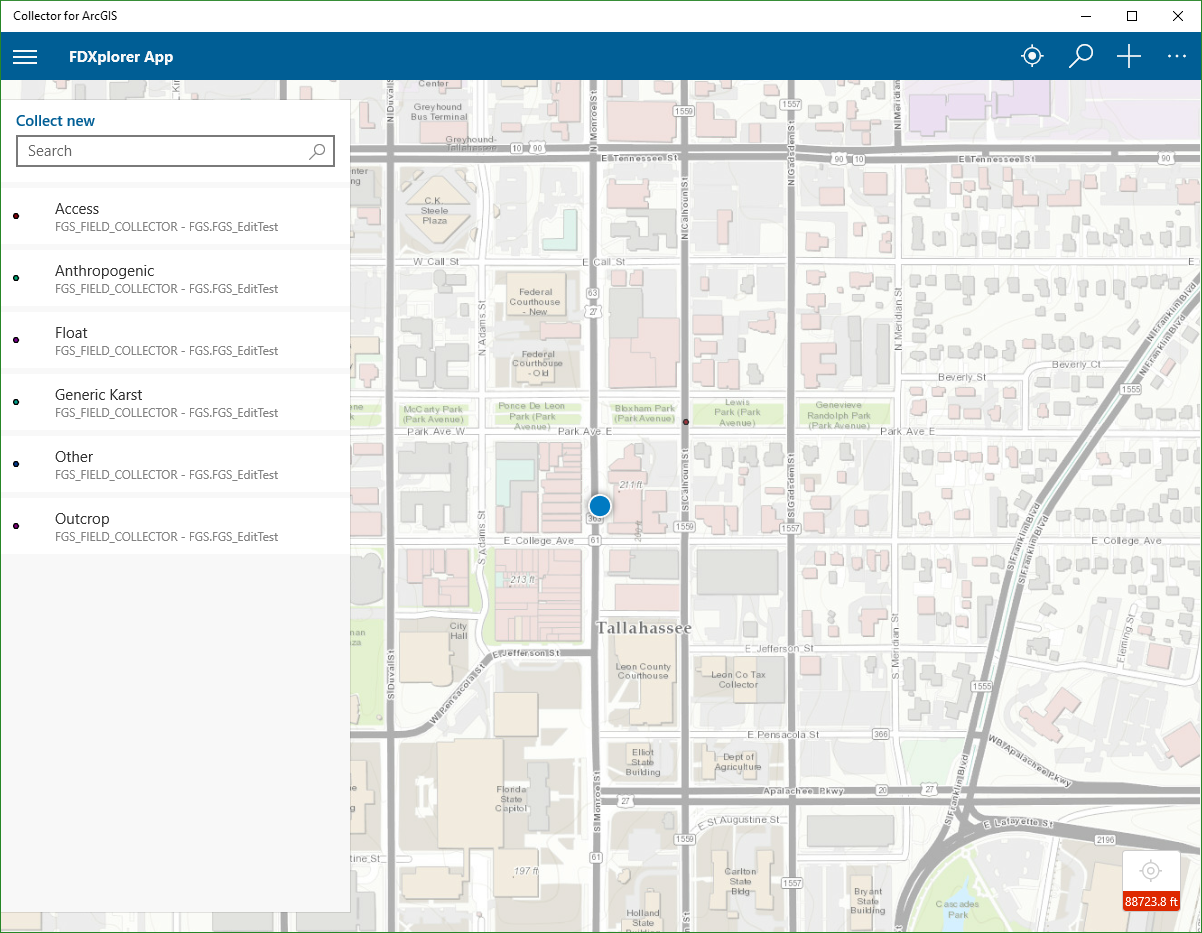1202x933 pixels.
Task: Open the search magnifier in header
Action: click(x=1081, y=56)
